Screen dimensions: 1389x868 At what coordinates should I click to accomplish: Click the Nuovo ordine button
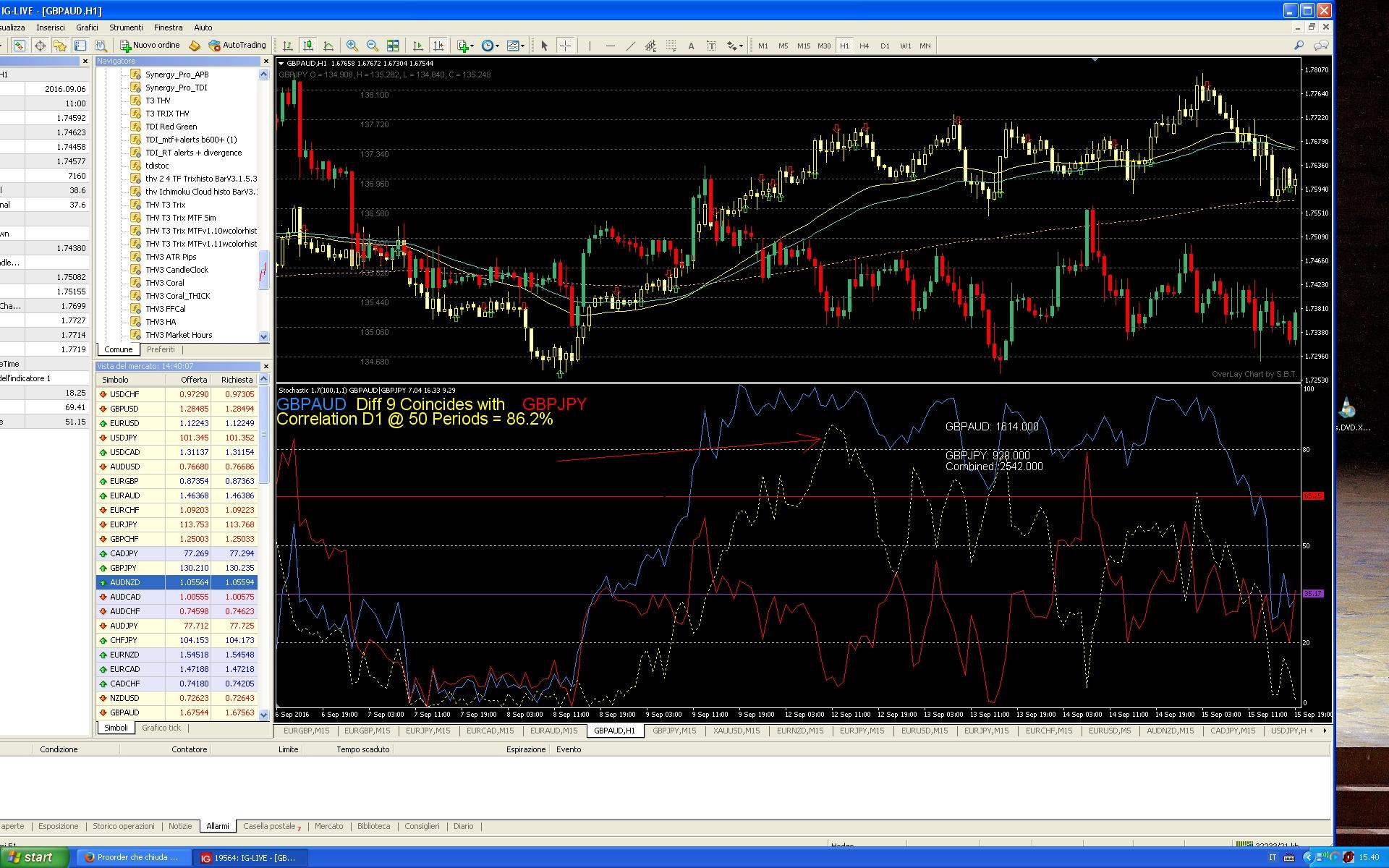click(150, 45)
